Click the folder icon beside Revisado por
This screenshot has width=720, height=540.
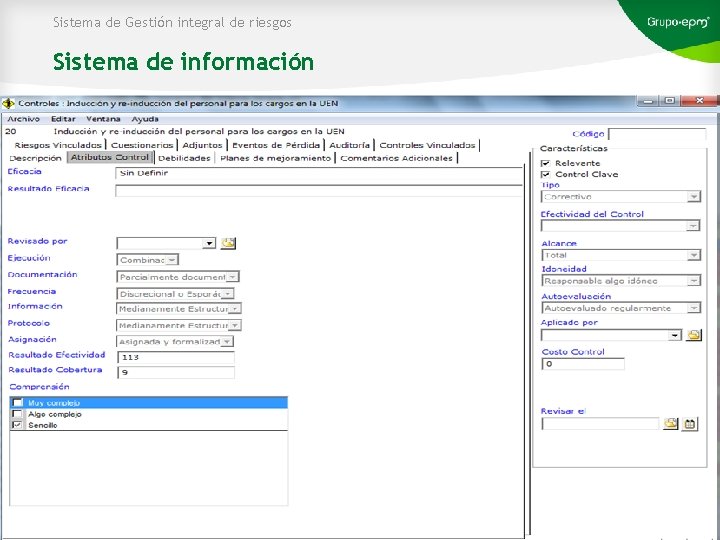click(228, 243)
